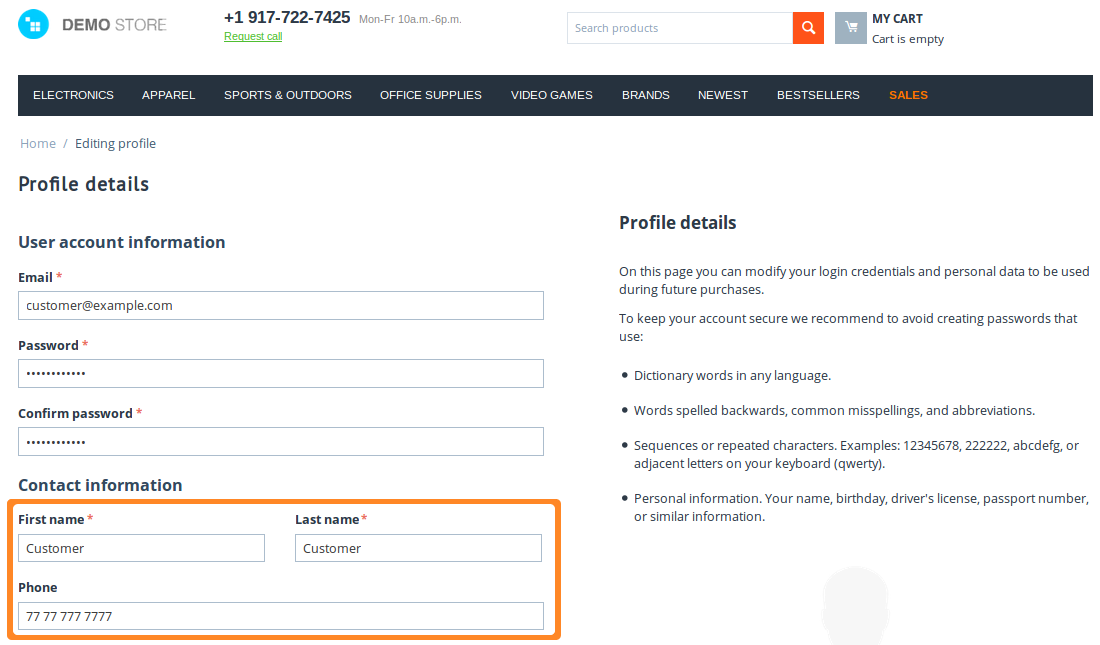Go to Home breadcrumb link
The height and width of the screenshot is (645, 1100).
(x=38, y=143)
